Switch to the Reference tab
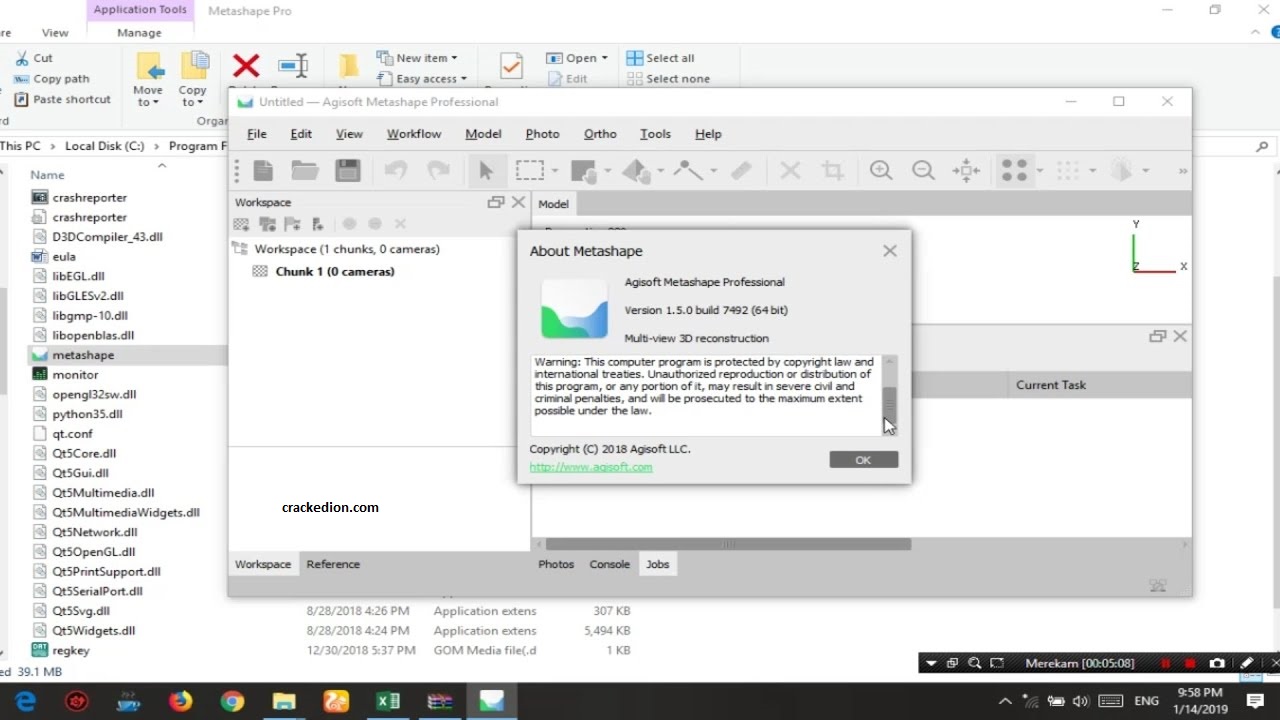The height and width of the screenshot is (720, 1280). click(x=333, y=564)
